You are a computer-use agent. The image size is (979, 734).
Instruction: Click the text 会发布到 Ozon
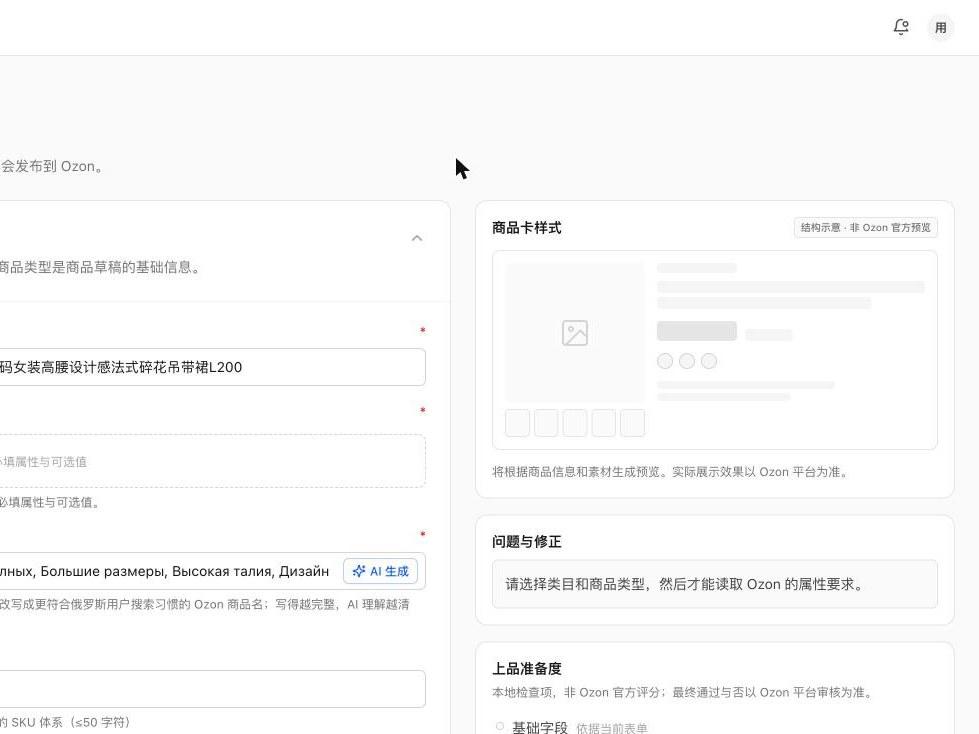tap(52, 166)
